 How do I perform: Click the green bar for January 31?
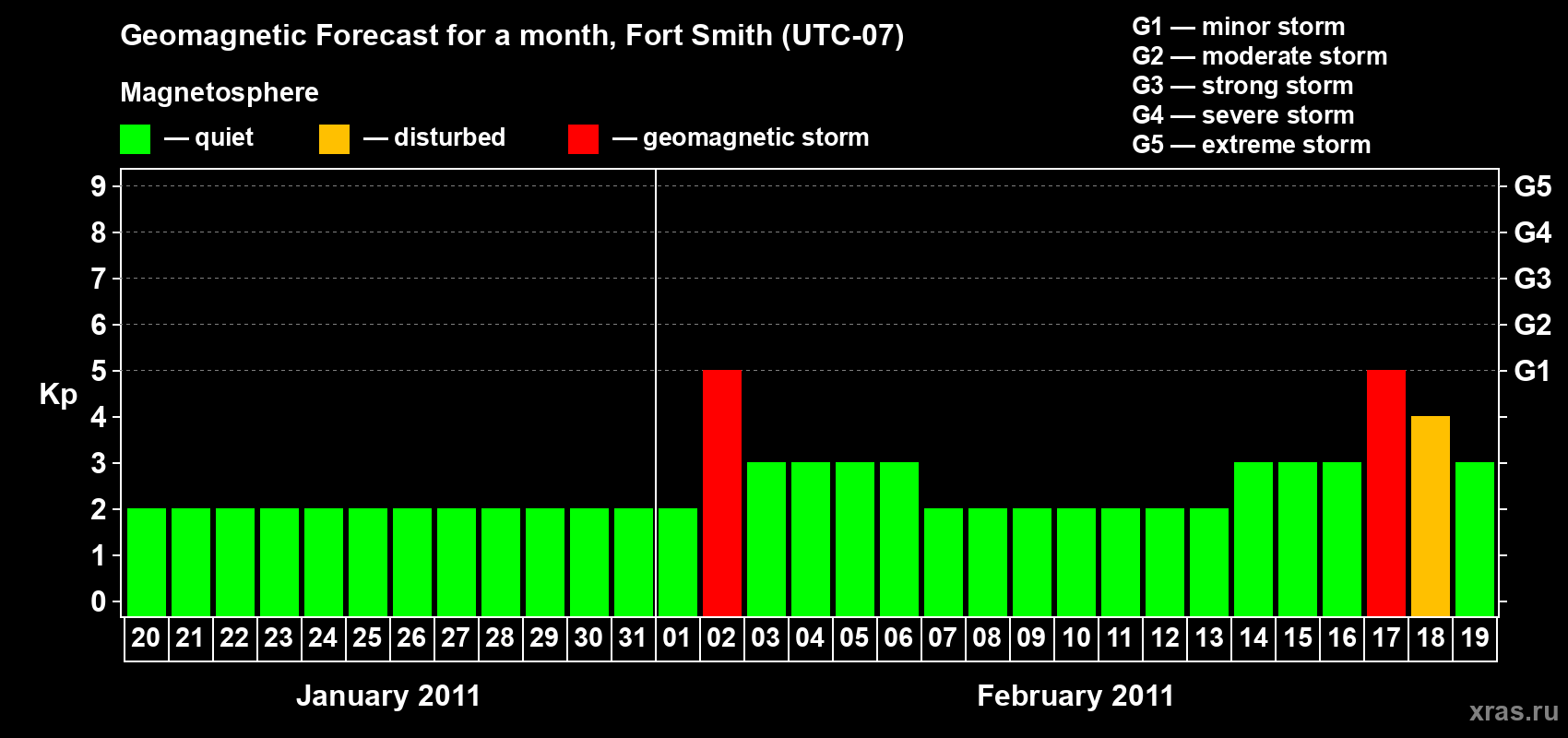[634, 562]
